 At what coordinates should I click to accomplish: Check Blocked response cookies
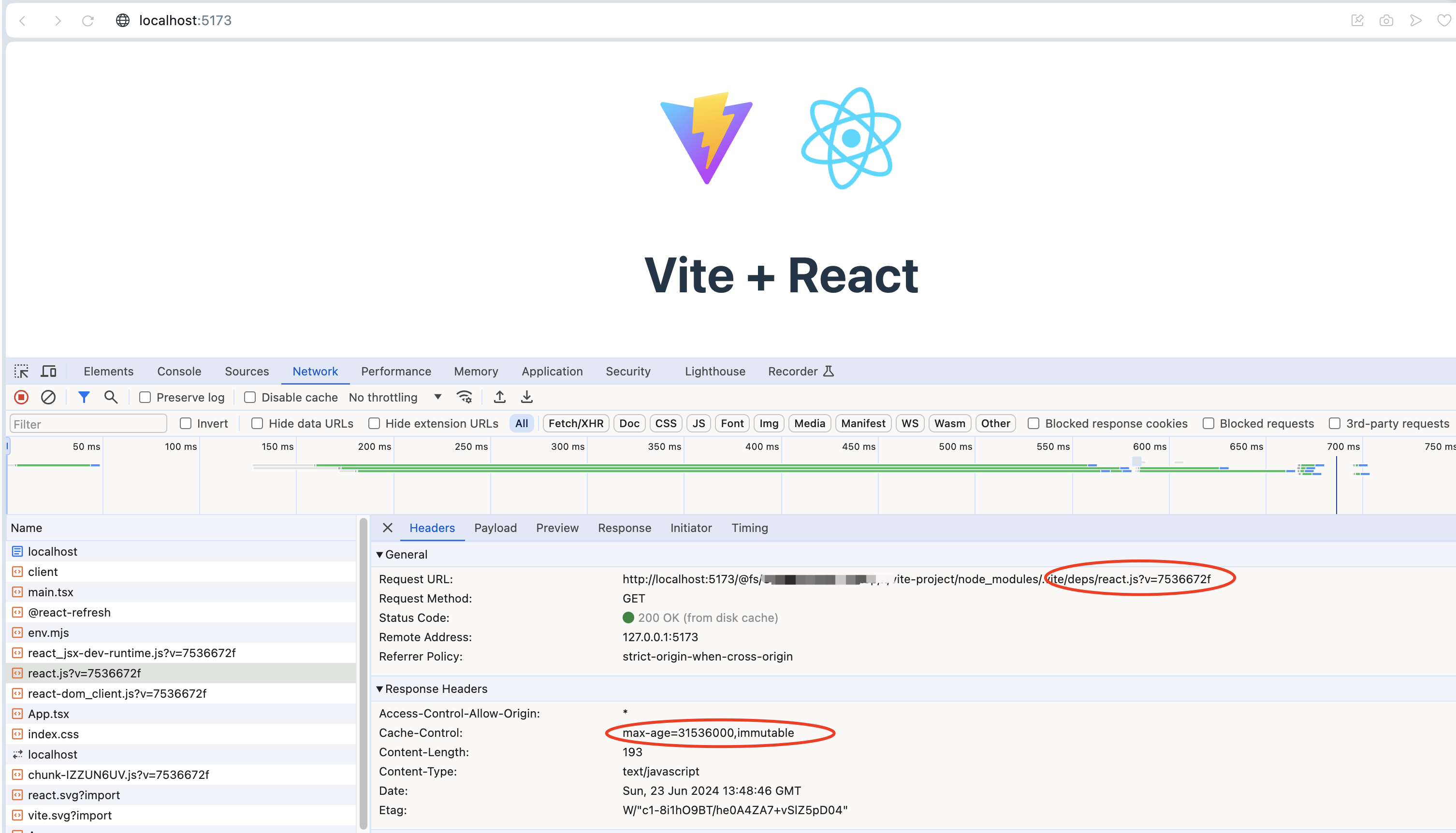(x=1033, y=423)
